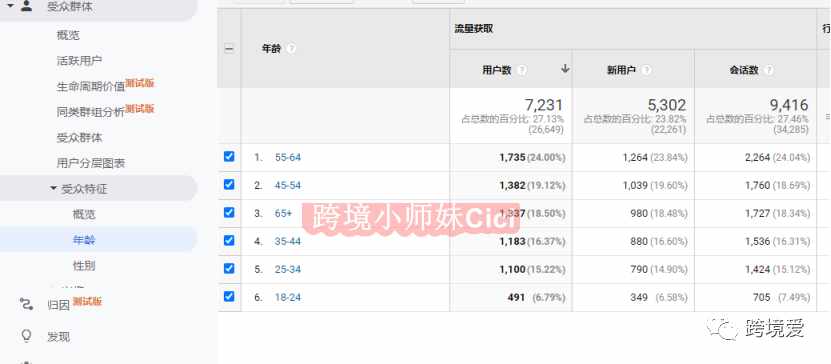Click help icon next to 新用户 header
Viewport: 831px width, 364px height.
646,70
